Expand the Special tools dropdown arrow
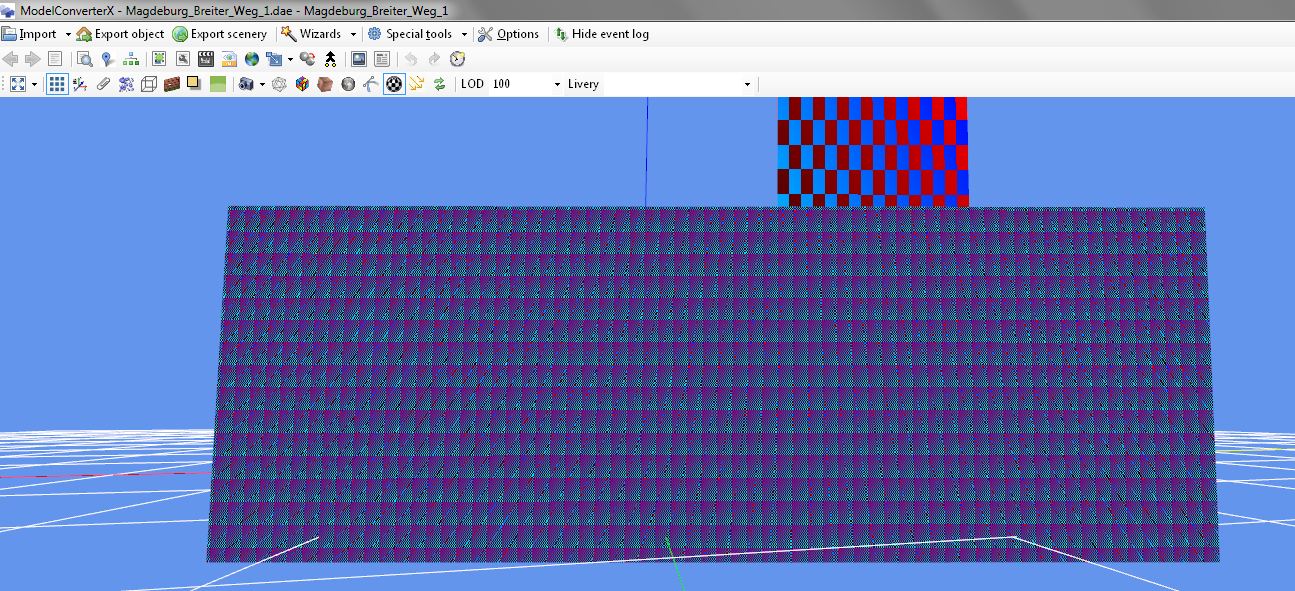The width and height of the screenshot is (1295, 591). (464, 34)
